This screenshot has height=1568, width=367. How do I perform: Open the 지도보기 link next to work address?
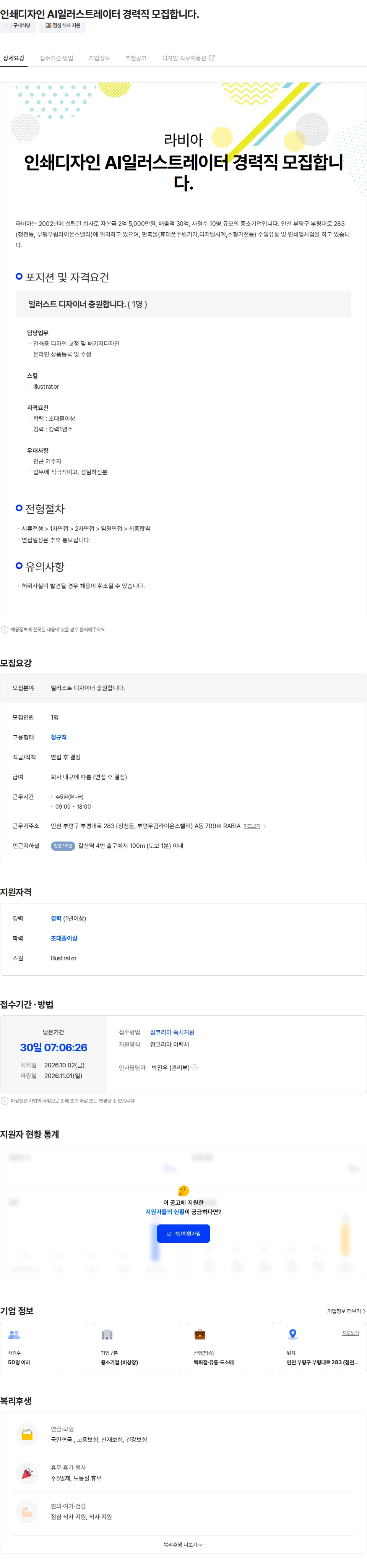tap(252, 826)
